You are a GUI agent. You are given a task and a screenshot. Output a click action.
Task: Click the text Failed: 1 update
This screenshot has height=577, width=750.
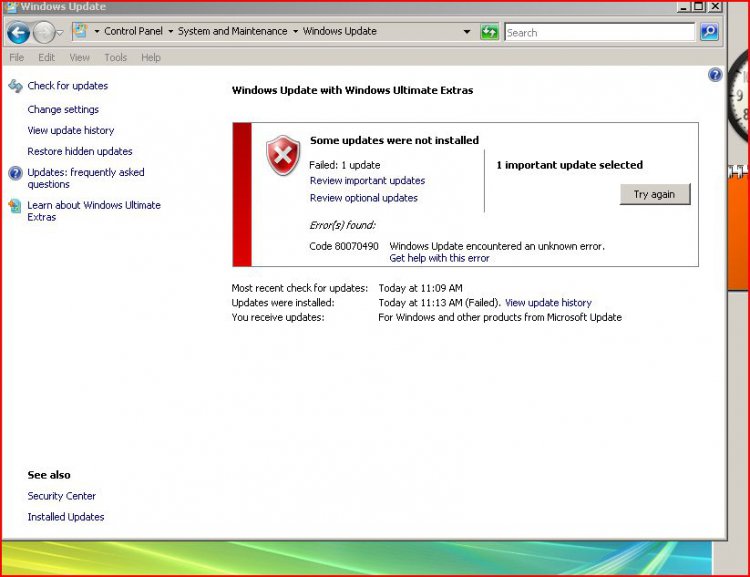click(x=345, y=165)
